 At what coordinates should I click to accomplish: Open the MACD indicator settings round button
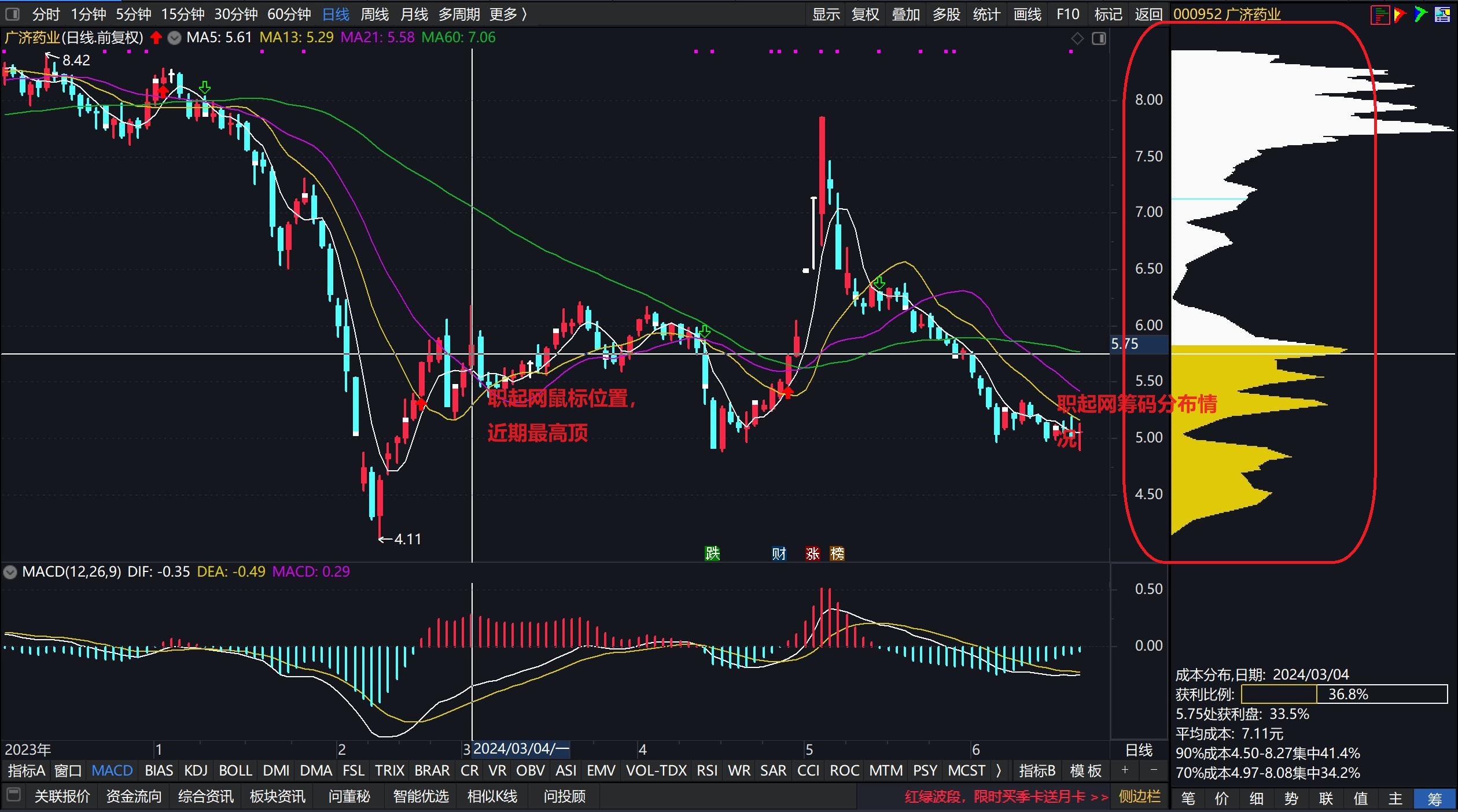pos(10,573)
